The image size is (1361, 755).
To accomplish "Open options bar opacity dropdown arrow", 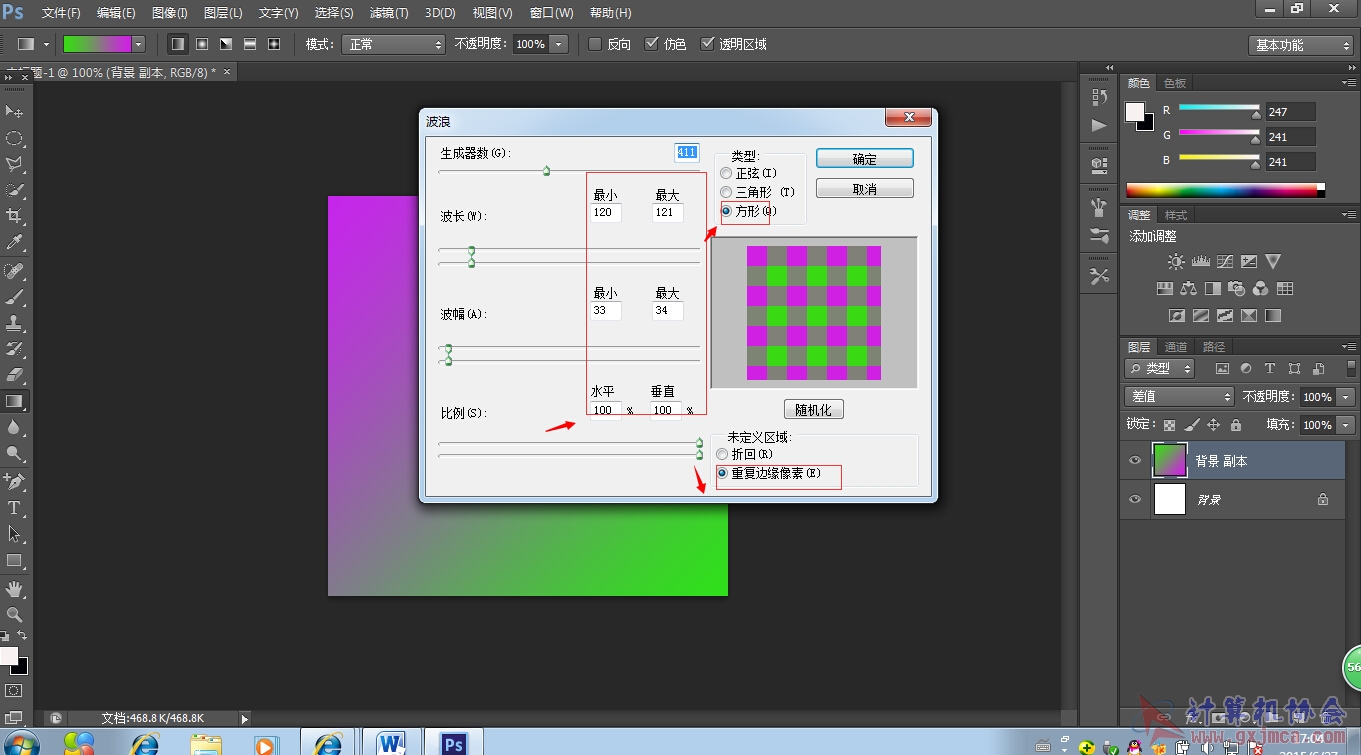I will [x=559, y=44].
